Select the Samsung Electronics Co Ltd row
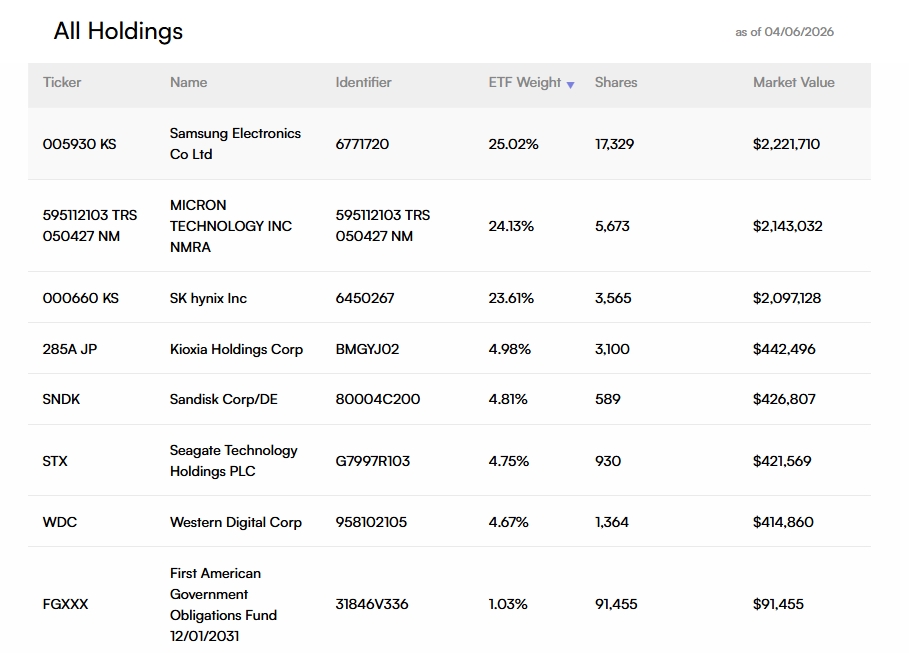Image resolution: width=909 pixels, height=653 pixels. (449, 144)
